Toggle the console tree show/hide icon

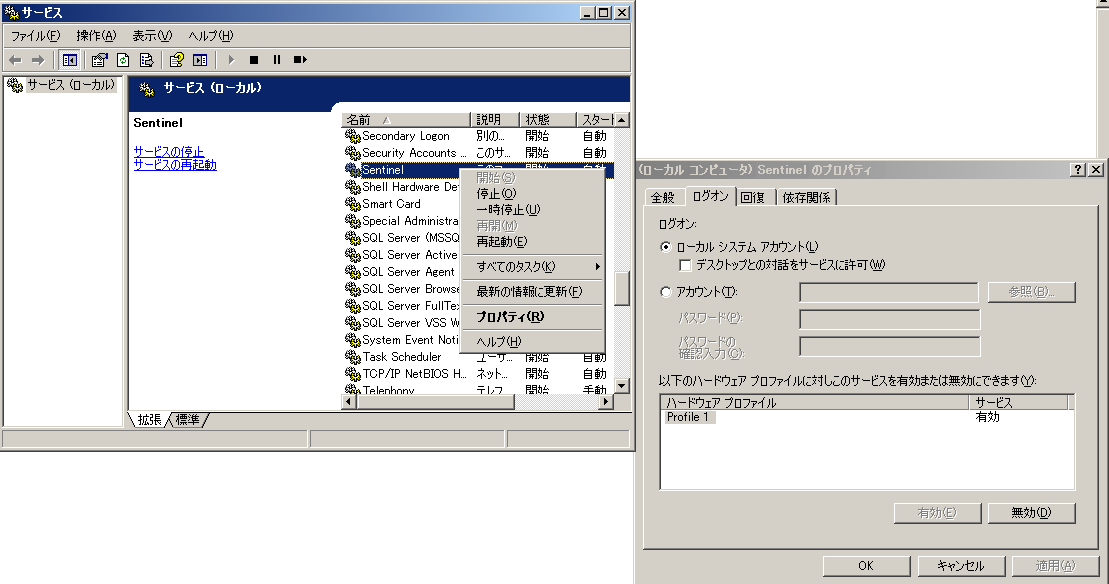[69, 60]
